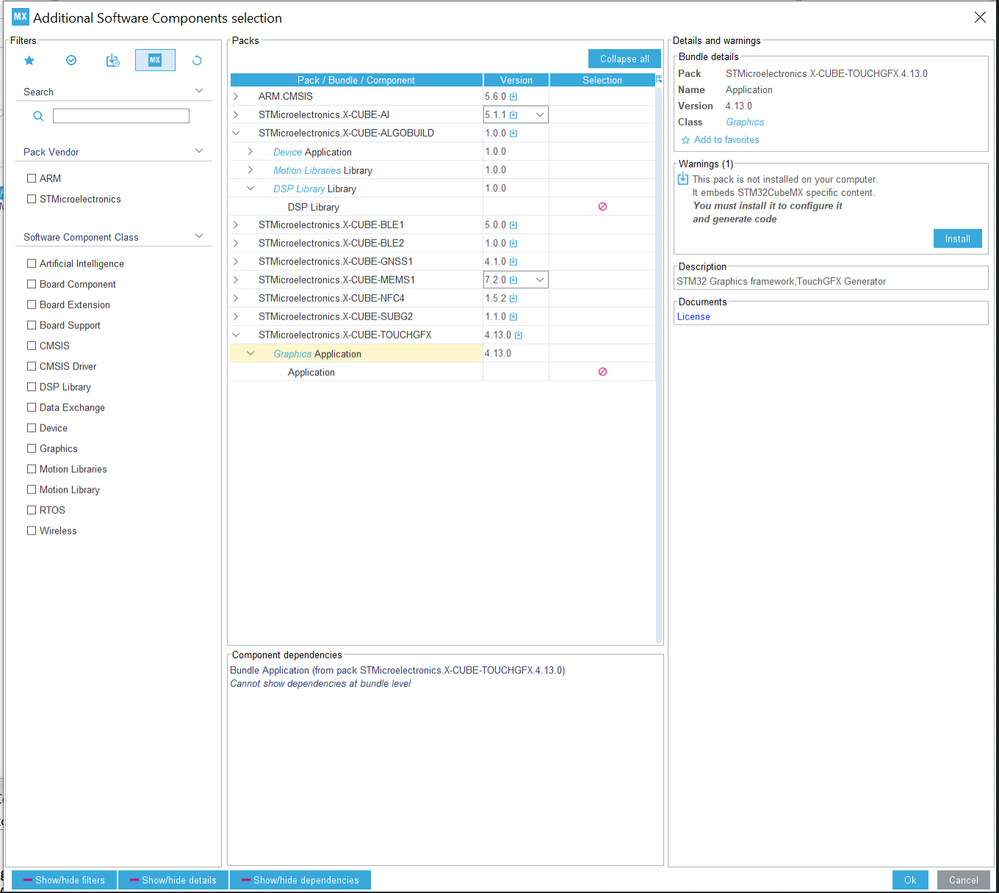Open the Graphics class link in details
This screenshot has width=999, height=893.
pyautogui.click(x=745, y=122)
